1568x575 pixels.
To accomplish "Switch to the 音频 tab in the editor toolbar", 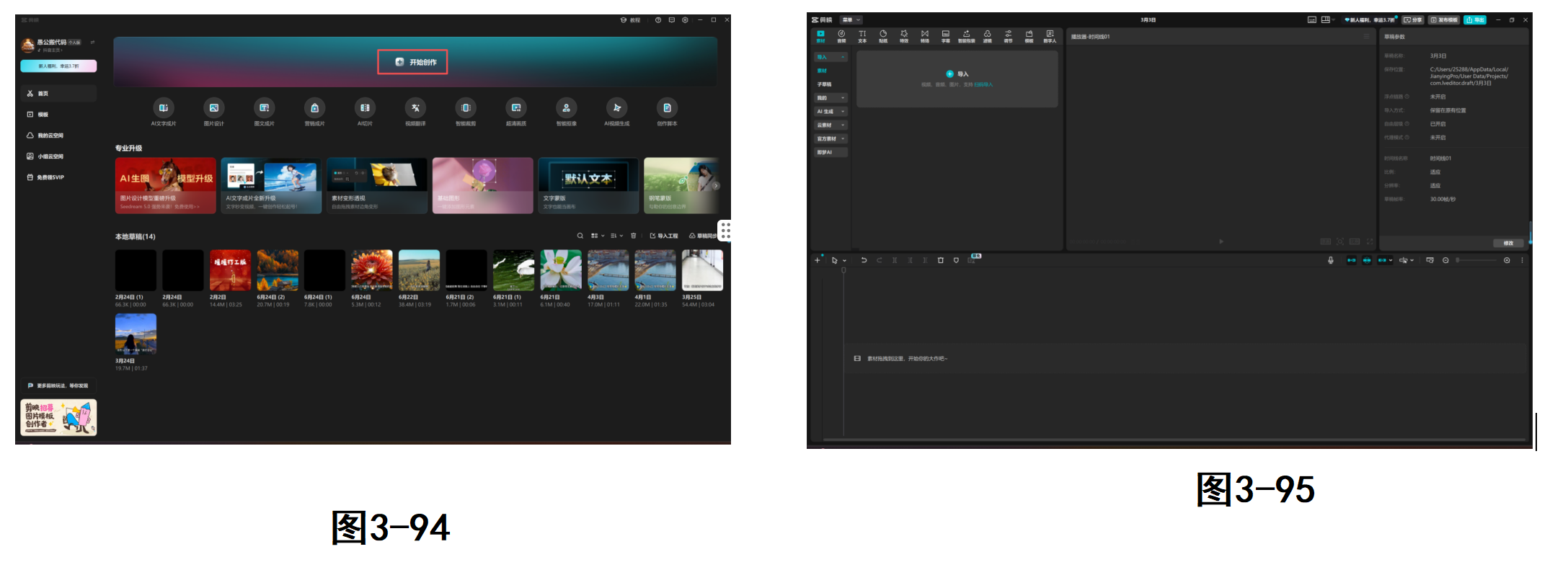I will coord(841,37).
